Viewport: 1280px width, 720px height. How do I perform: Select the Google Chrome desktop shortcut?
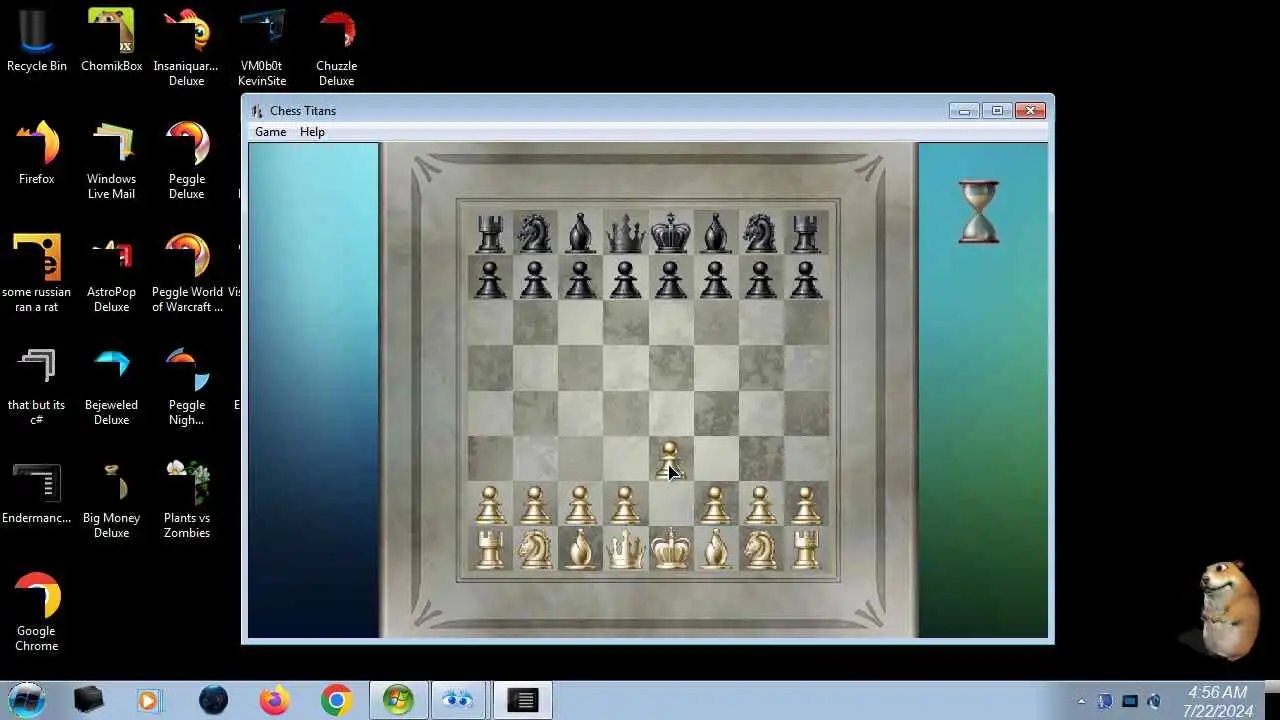pyautogui.click(x=37, y=612)
